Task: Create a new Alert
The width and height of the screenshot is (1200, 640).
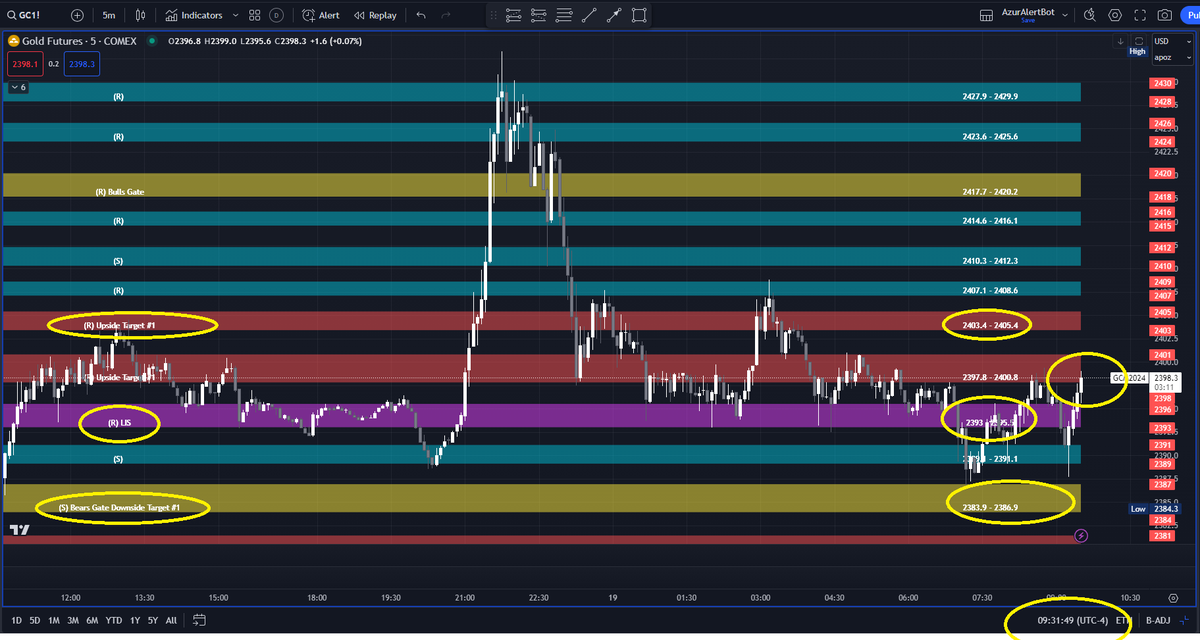Action: 321,15
